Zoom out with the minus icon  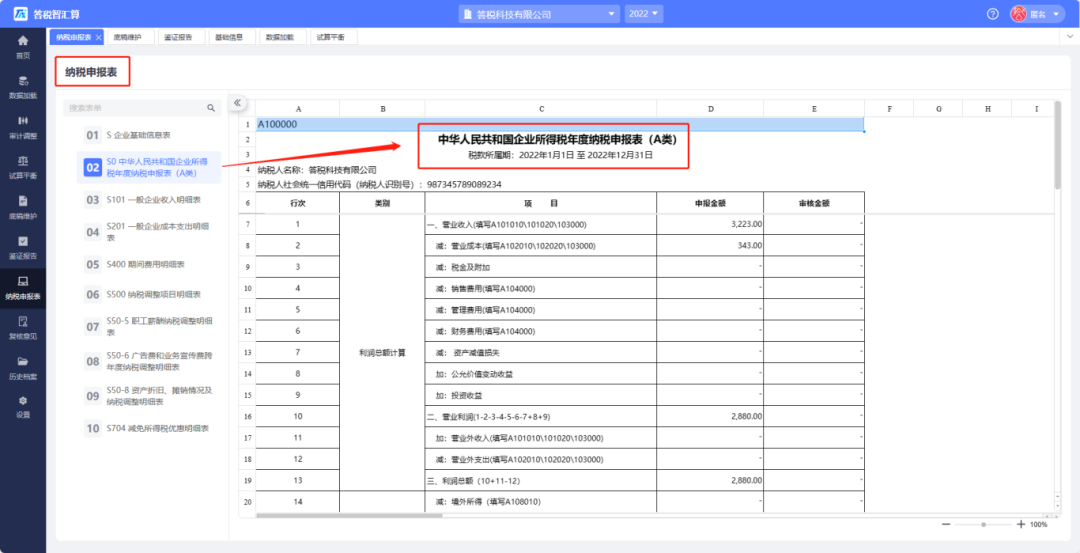coord(946,524)
